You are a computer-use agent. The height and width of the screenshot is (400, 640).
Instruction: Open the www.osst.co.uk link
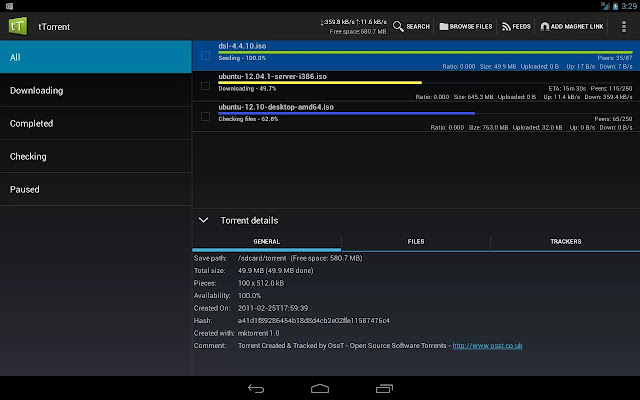click(487, 346)
